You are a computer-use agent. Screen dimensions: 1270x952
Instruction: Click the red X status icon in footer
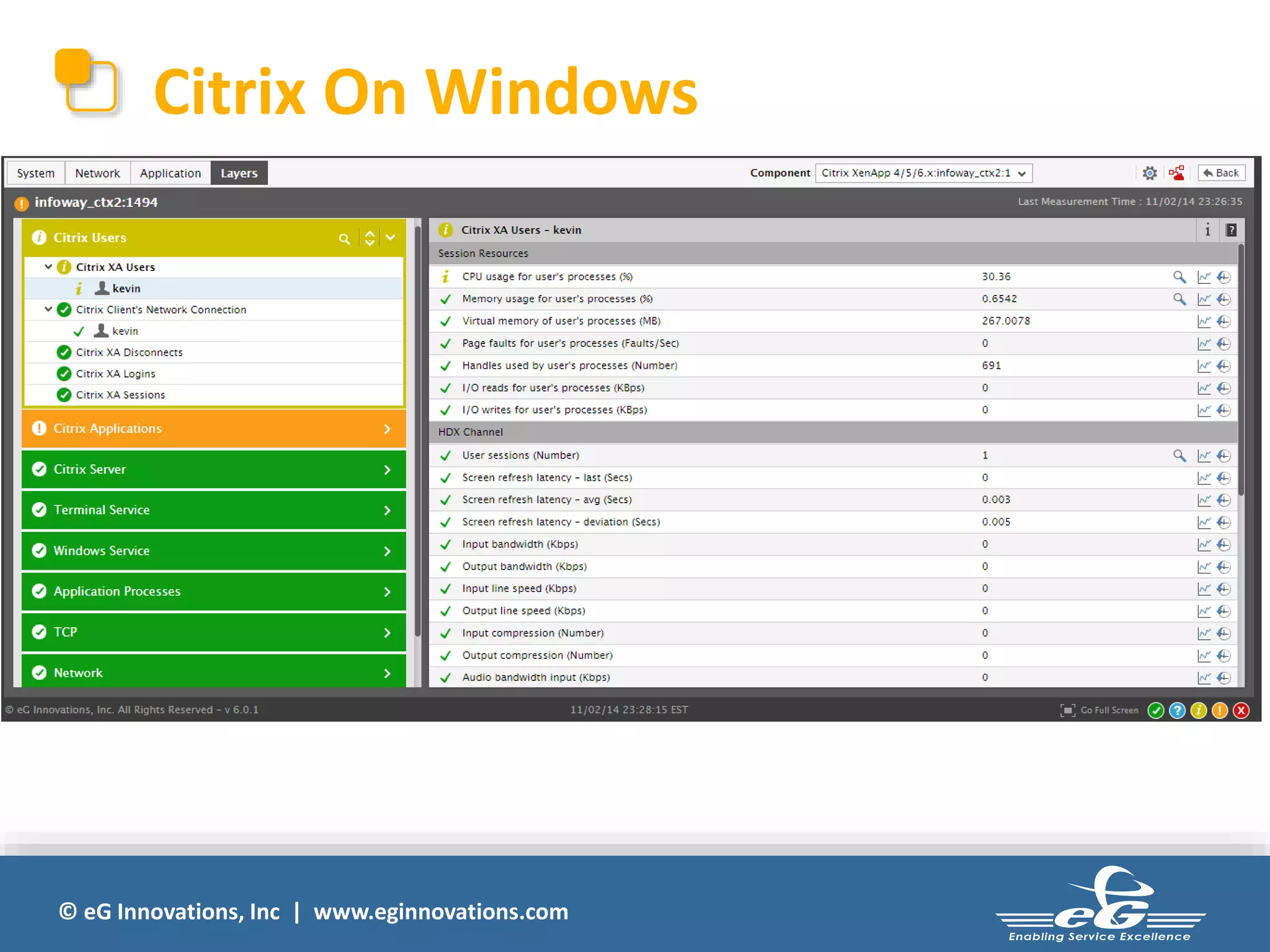click(1241, 710)
